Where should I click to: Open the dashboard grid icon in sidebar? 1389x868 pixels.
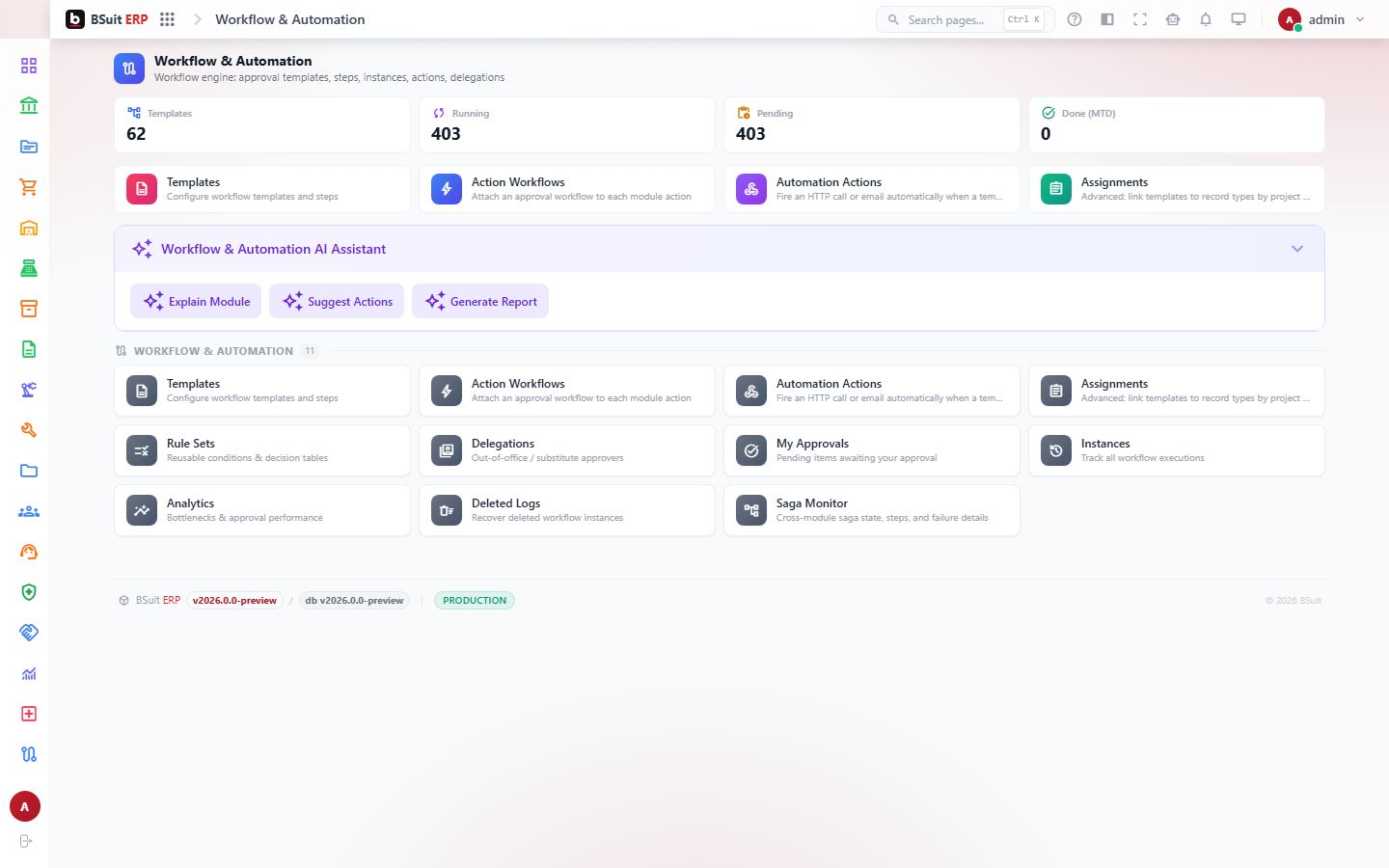pyautogui.click(x=29, y=66)
